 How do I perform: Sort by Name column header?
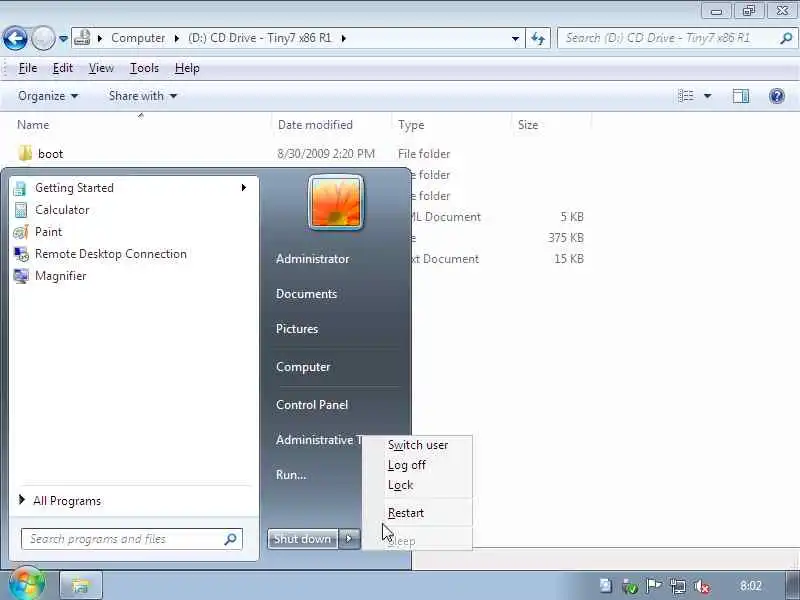coord(33,125)
